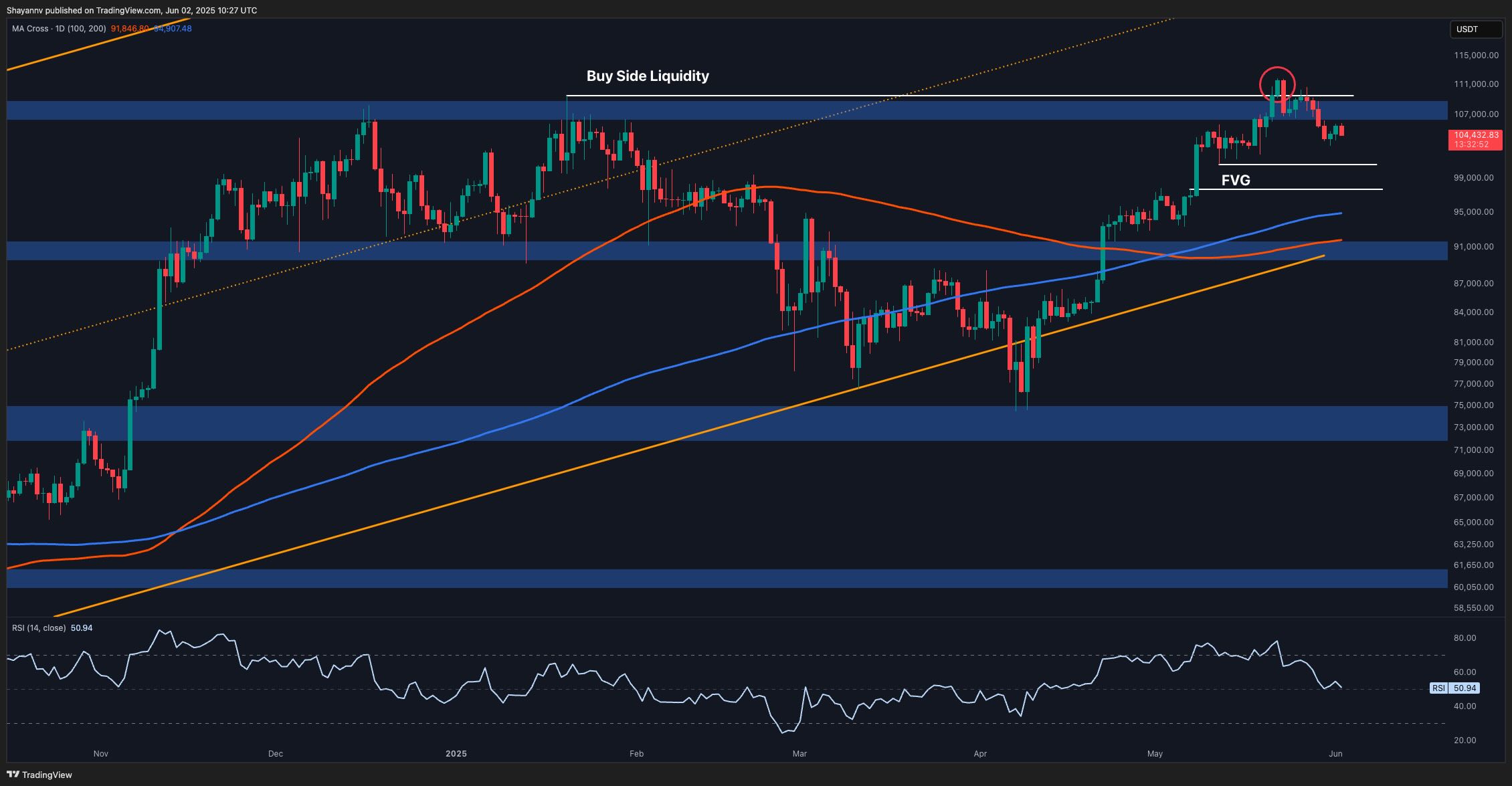Select the MA Cross indicator legend
Viewport: 1512px width, 786px height.
[x=59, y=29]
